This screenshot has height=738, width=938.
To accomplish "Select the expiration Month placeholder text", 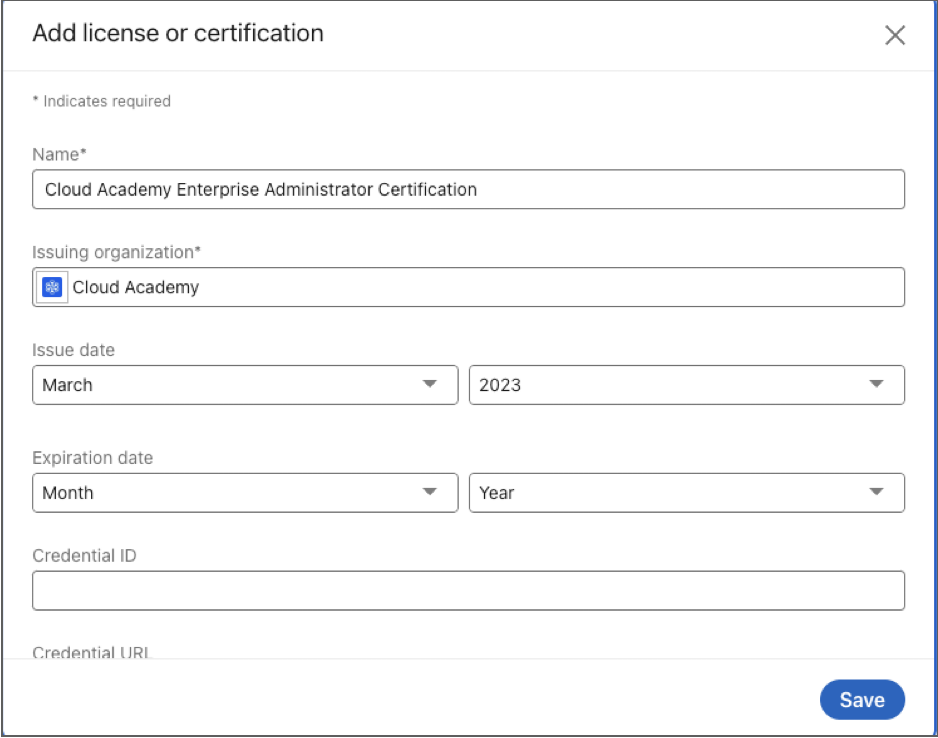I will pos(68,493).
